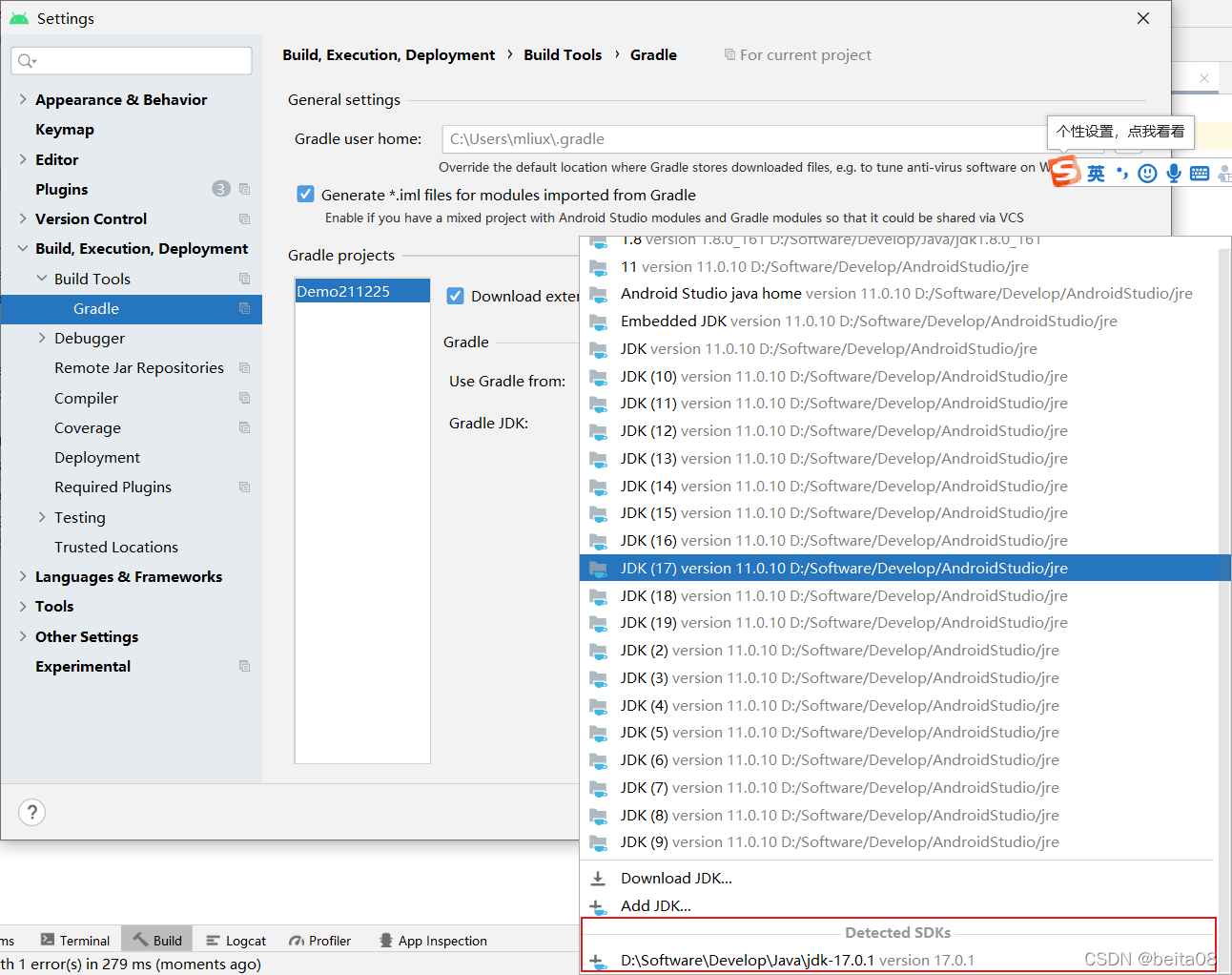Click Build, Execution, Deployment breadcrumb
This screenshot has height=975, width=1232.
click(x=388, y=54)
